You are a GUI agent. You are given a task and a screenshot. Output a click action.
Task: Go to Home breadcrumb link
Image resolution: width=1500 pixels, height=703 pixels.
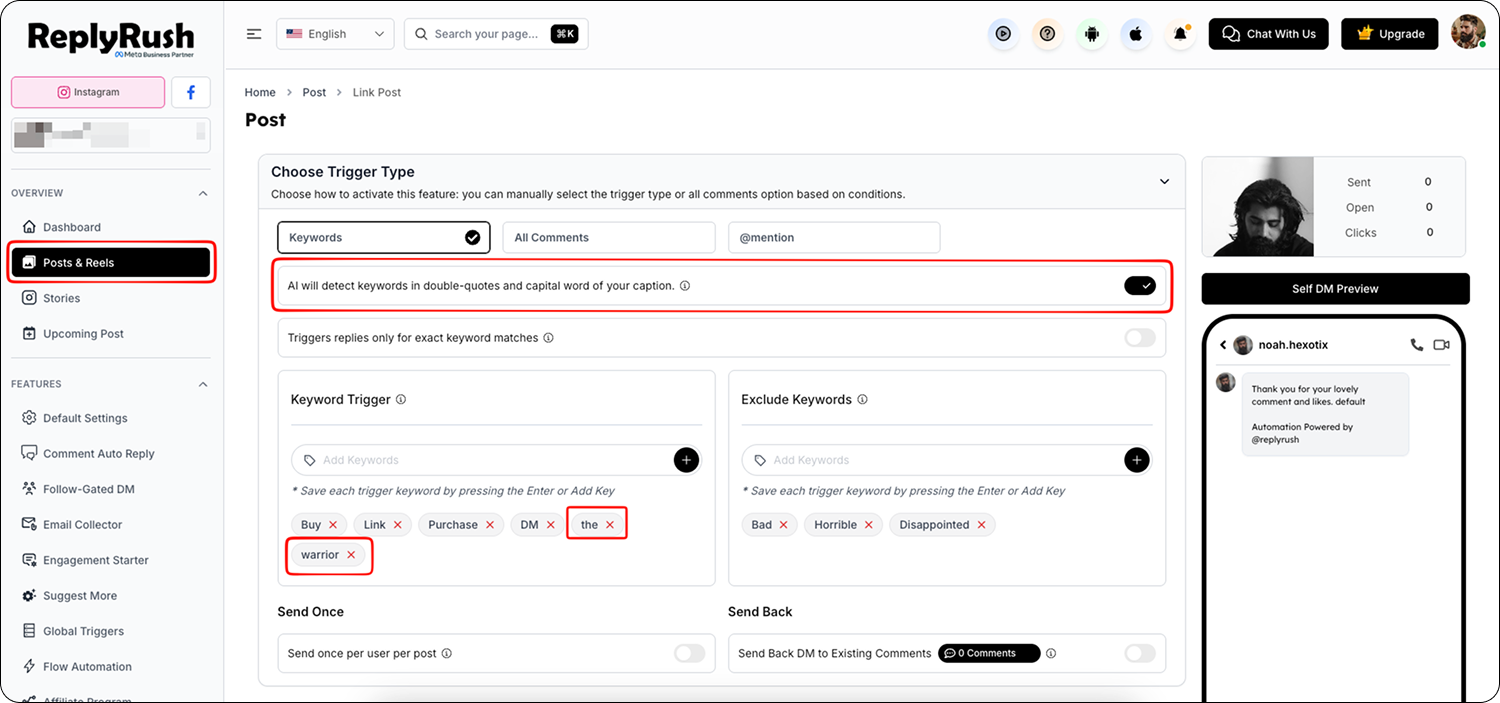click(x=260, y=92)
